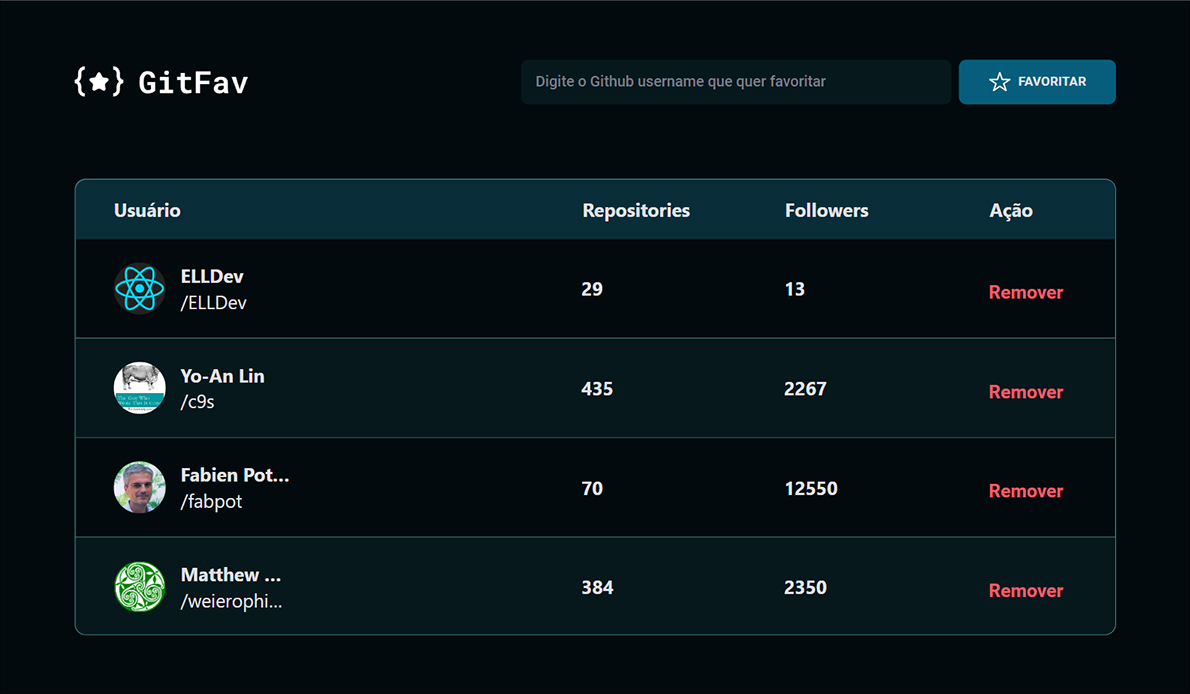Open Yo-An Lin's profile avatar
This screenshot has width=1190, height=694.
140,388
